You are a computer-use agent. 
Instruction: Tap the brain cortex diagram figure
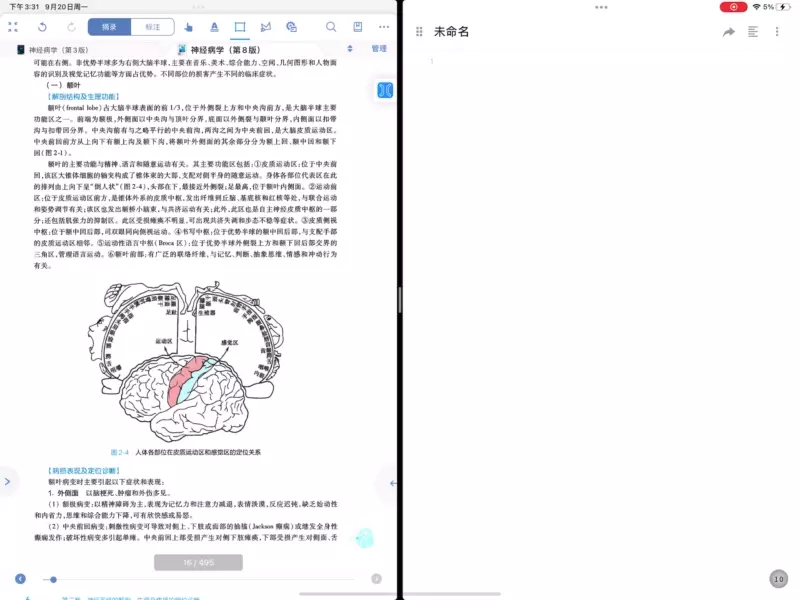(x=186, y=362)
